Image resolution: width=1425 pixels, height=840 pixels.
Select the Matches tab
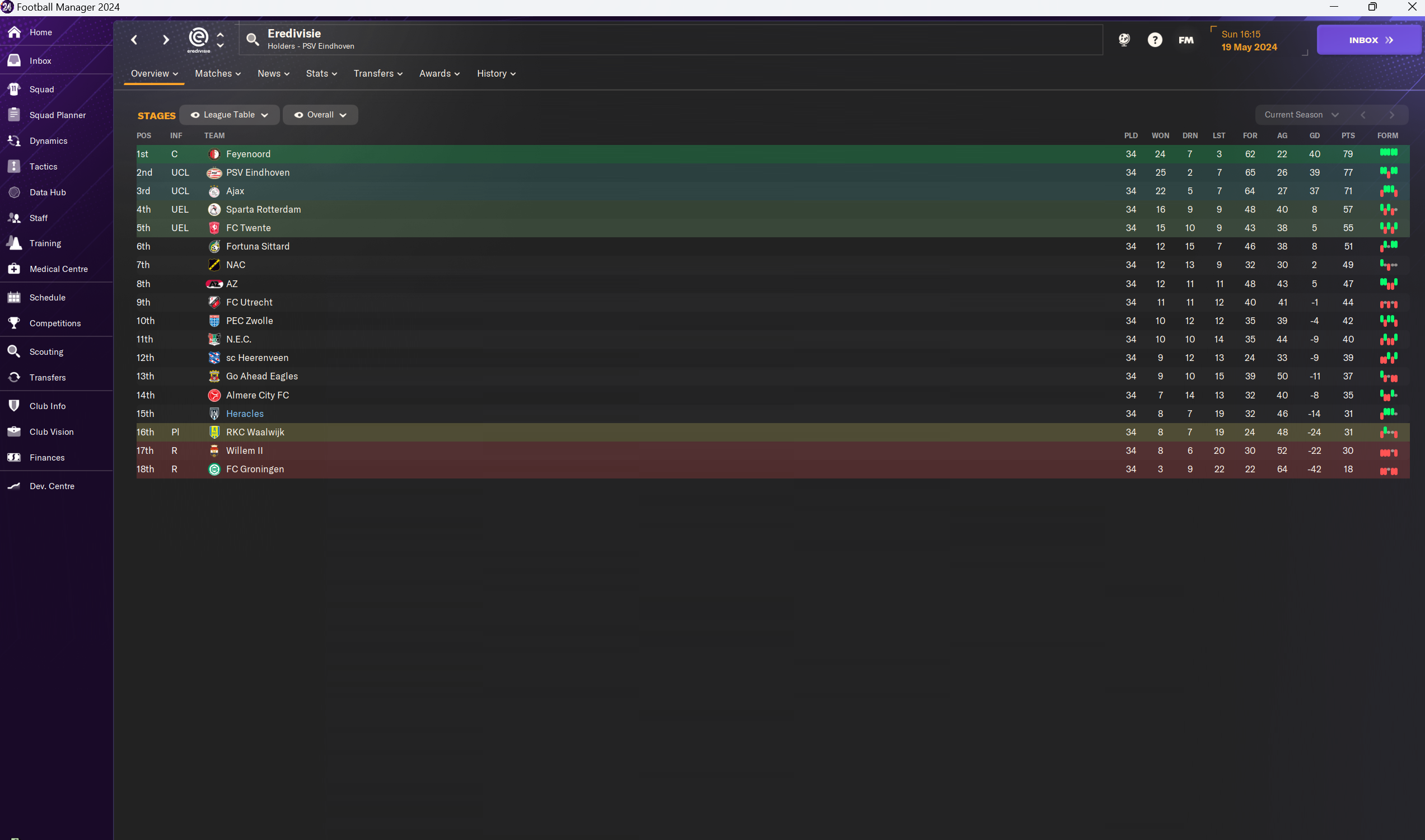[x=214, y=73]
